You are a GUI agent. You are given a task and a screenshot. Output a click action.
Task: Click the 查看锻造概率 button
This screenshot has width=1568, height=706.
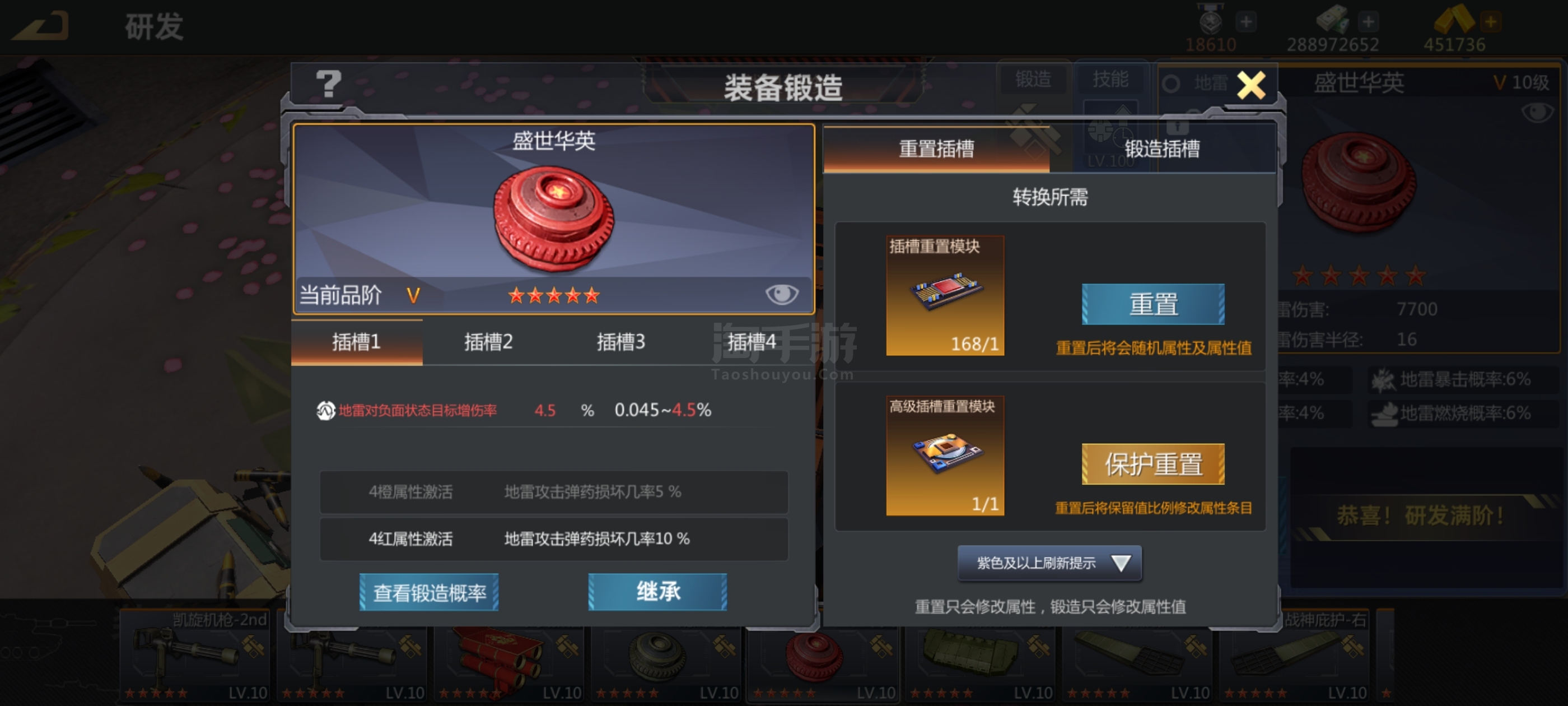tap(429, 592)
